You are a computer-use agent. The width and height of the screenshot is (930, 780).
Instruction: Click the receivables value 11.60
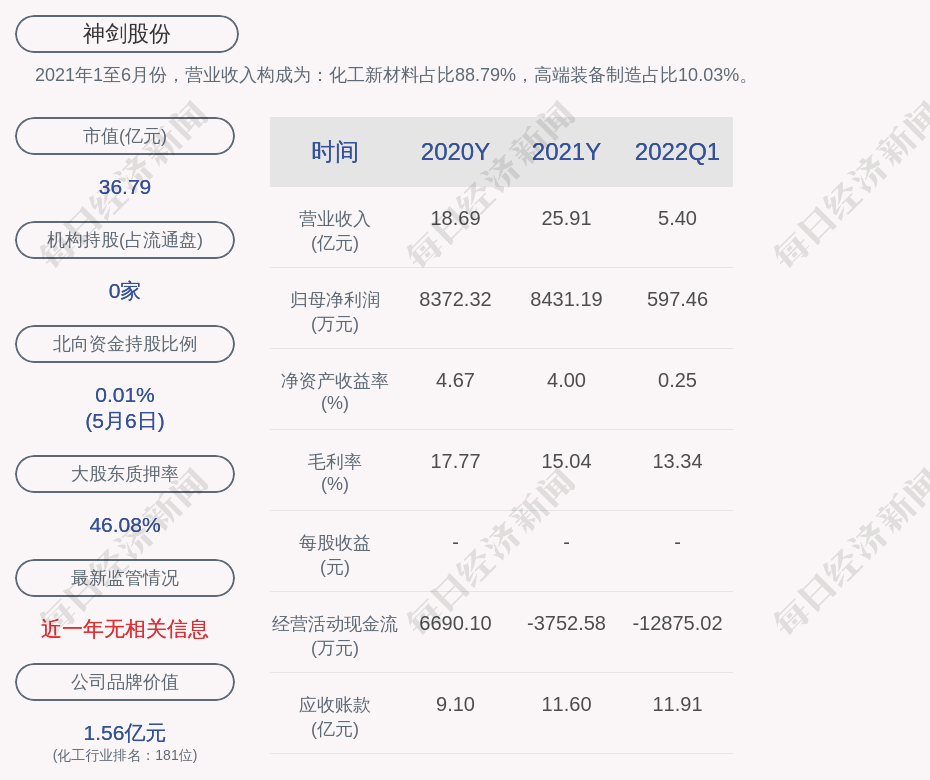pyautogui.click(x=566, y=704)
